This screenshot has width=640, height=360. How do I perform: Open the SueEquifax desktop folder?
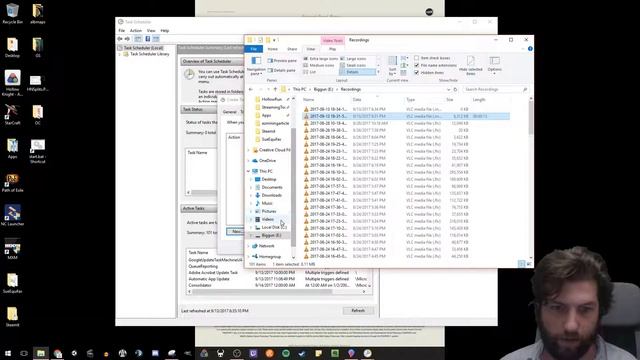click(12, 283)
